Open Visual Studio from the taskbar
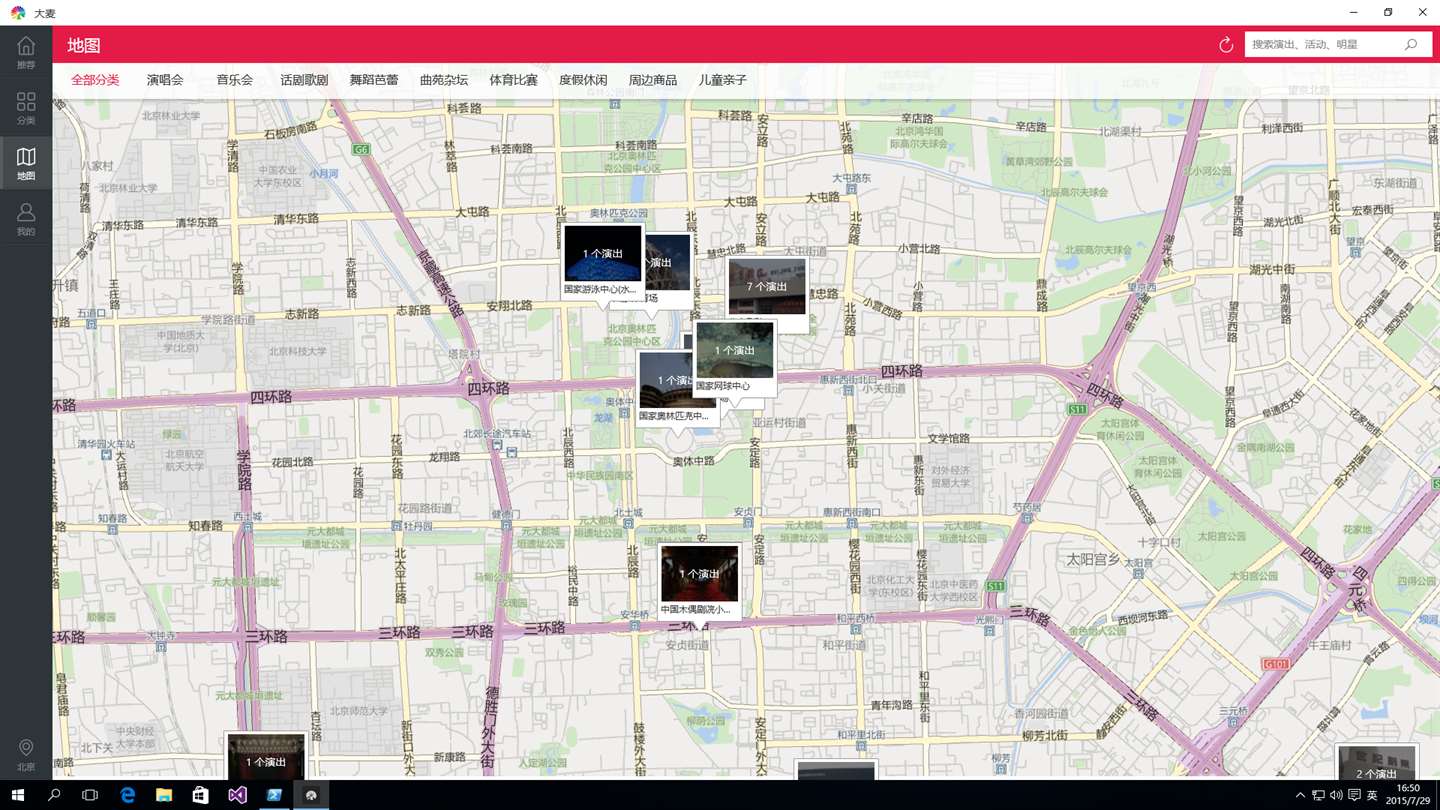The height and width of the screenshot is (810, 1440). pyautogui.click(x=237, y=795)
